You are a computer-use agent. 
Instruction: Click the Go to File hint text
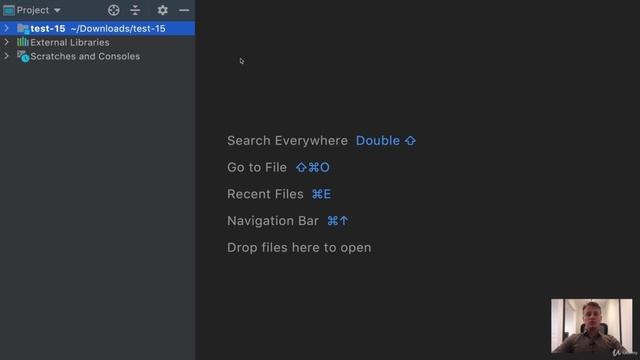click(257, 167)
